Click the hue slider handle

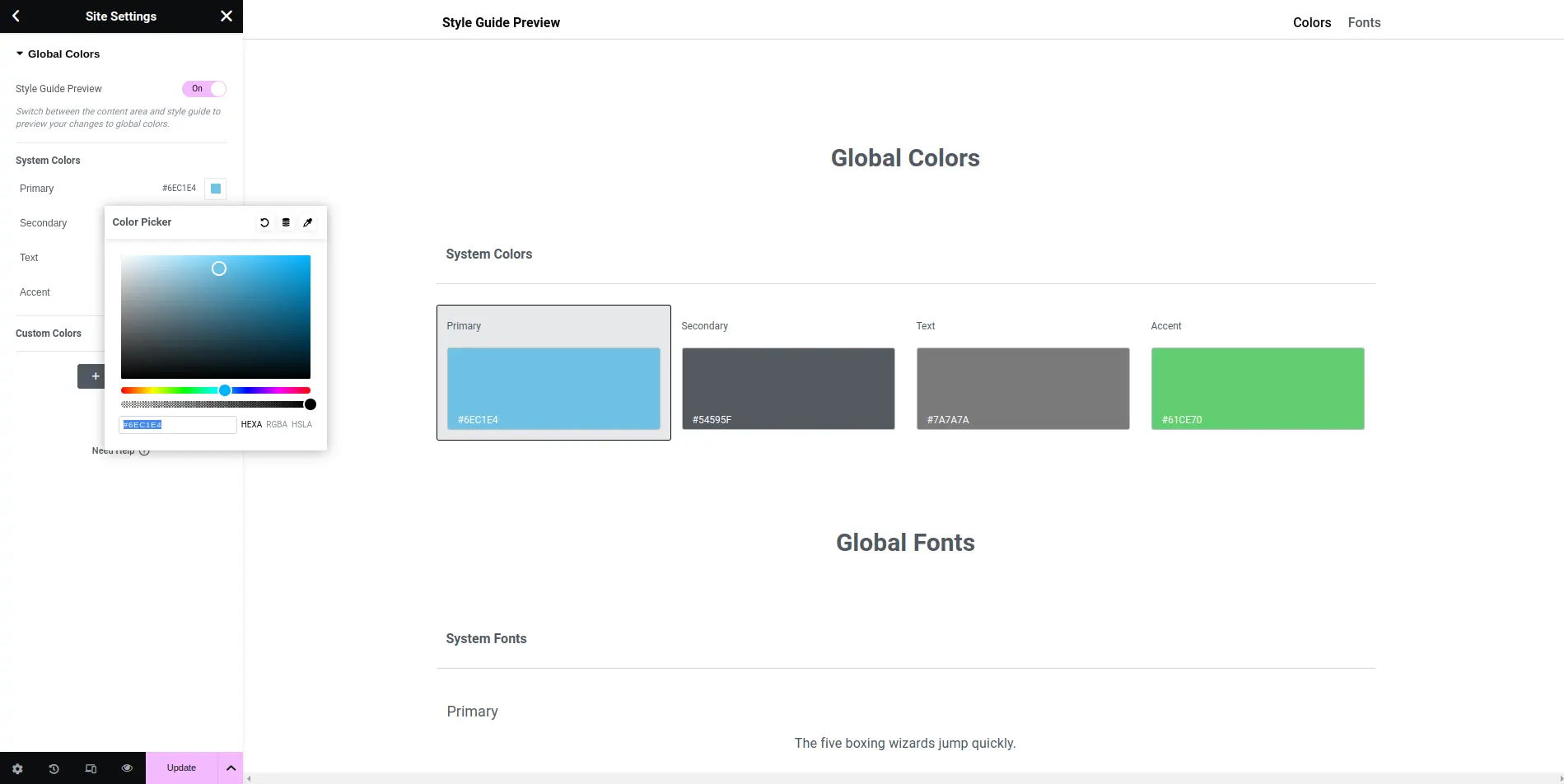(225, 390)
